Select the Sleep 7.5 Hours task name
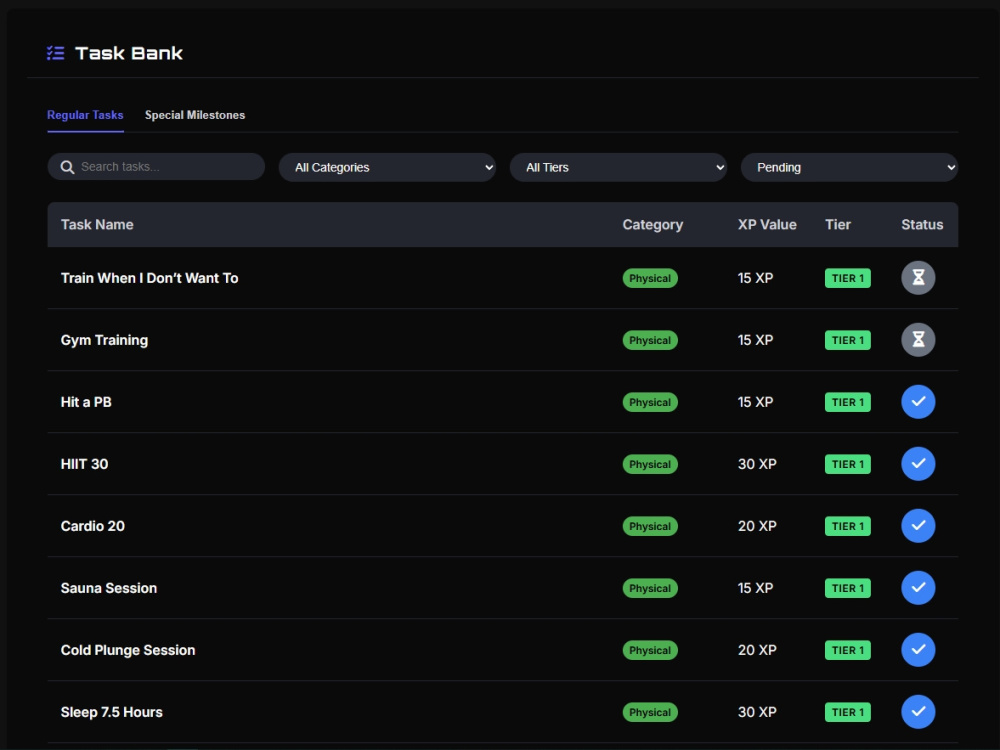This screenshot has width=1000, height=750. point(112,712)
